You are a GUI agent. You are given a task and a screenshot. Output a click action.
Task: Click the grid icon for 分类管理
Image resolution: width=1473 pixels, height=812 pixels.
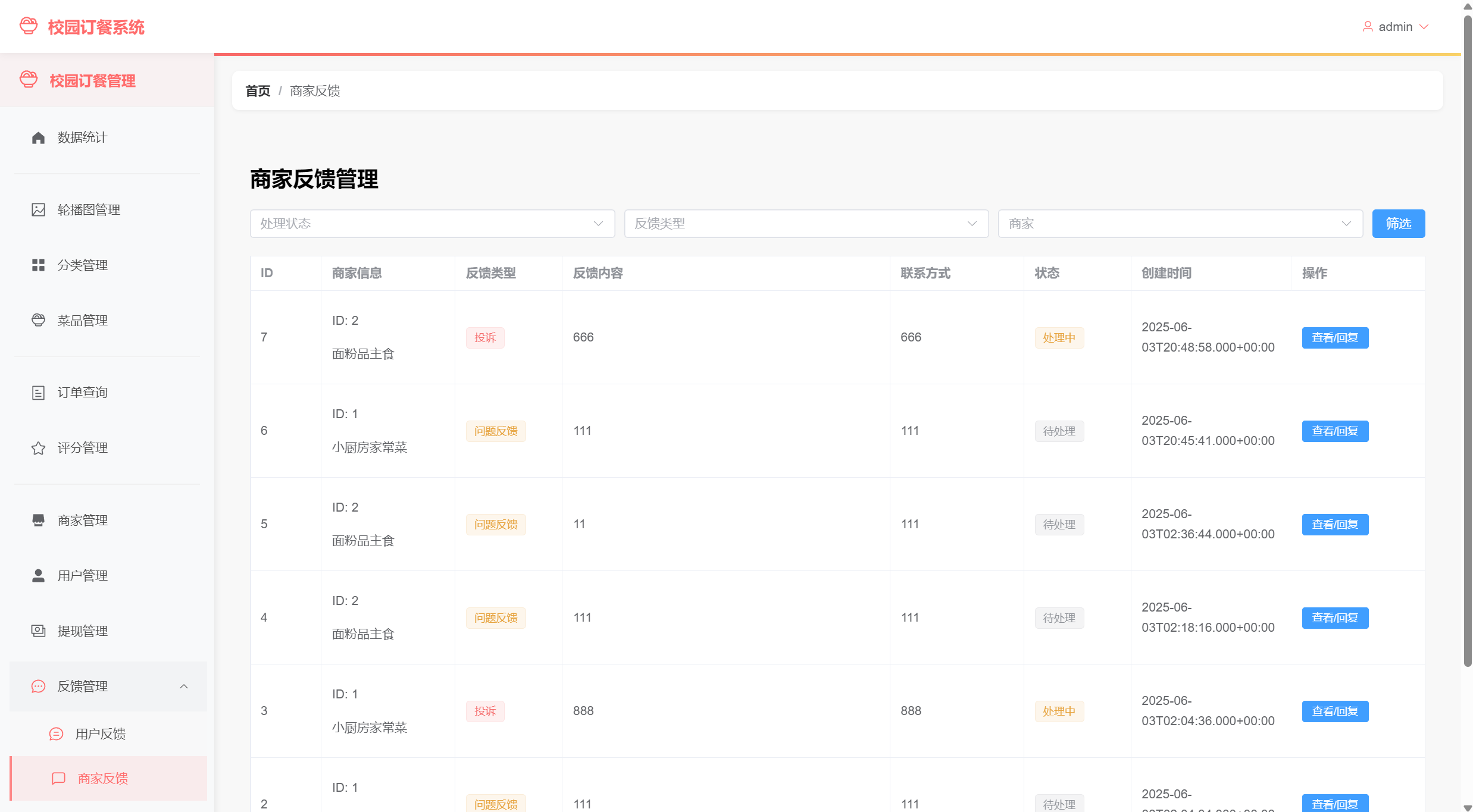tap(38, 265)
